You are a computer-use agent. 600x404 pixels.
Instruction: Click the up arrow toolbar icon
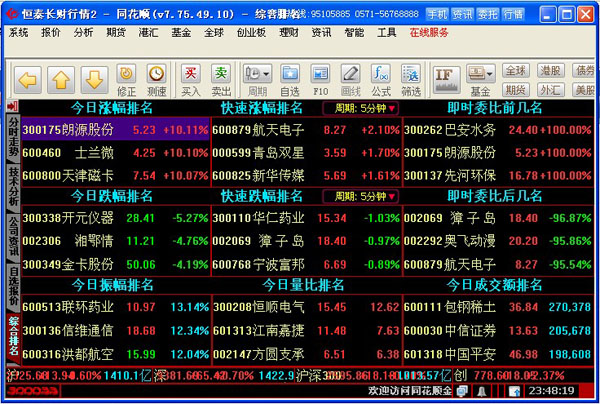(x=61, y=80)
